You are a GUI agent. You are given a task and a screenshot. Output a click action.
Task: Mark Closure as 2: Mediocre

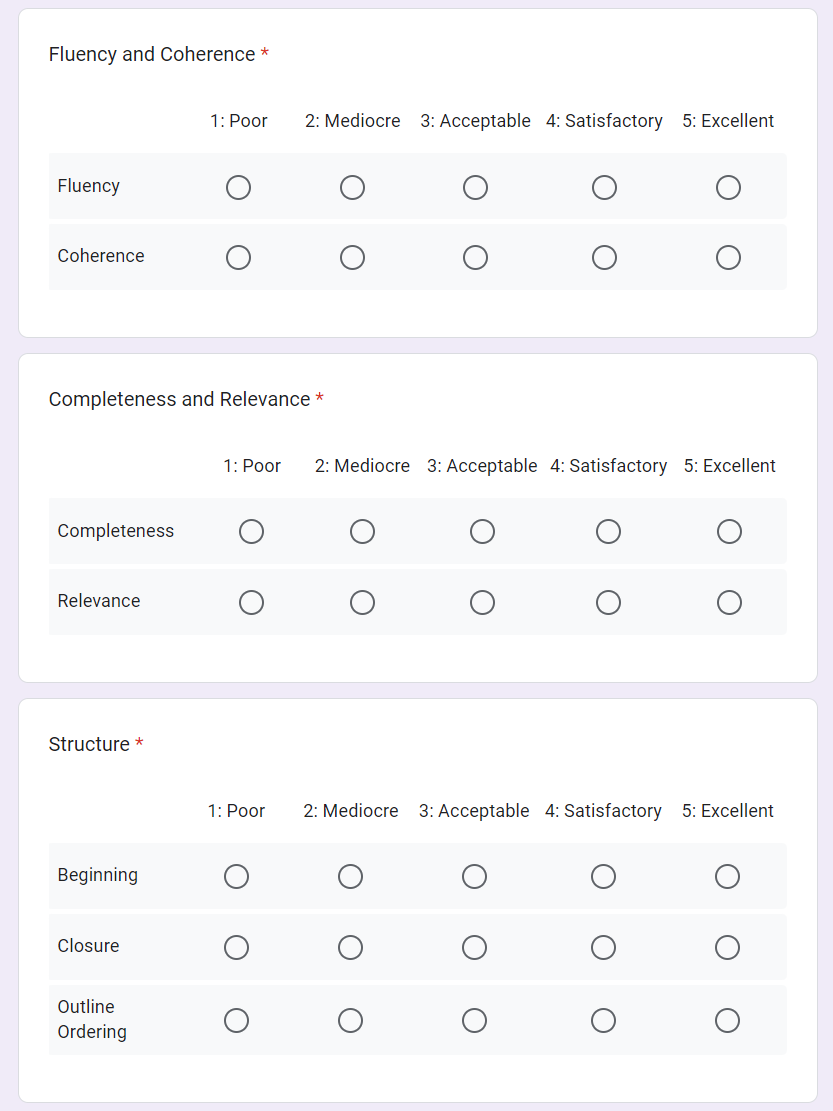click(x=350, y=947)
